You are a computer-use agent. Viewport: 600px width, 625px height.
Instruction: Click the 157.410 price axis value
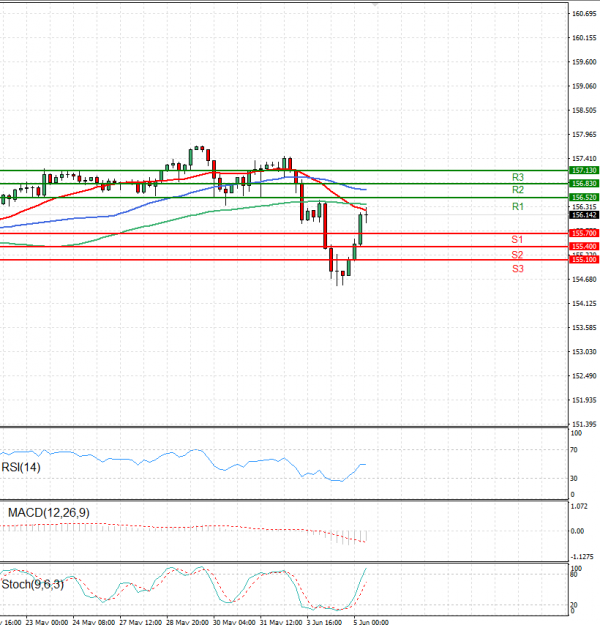click(584, 159)
